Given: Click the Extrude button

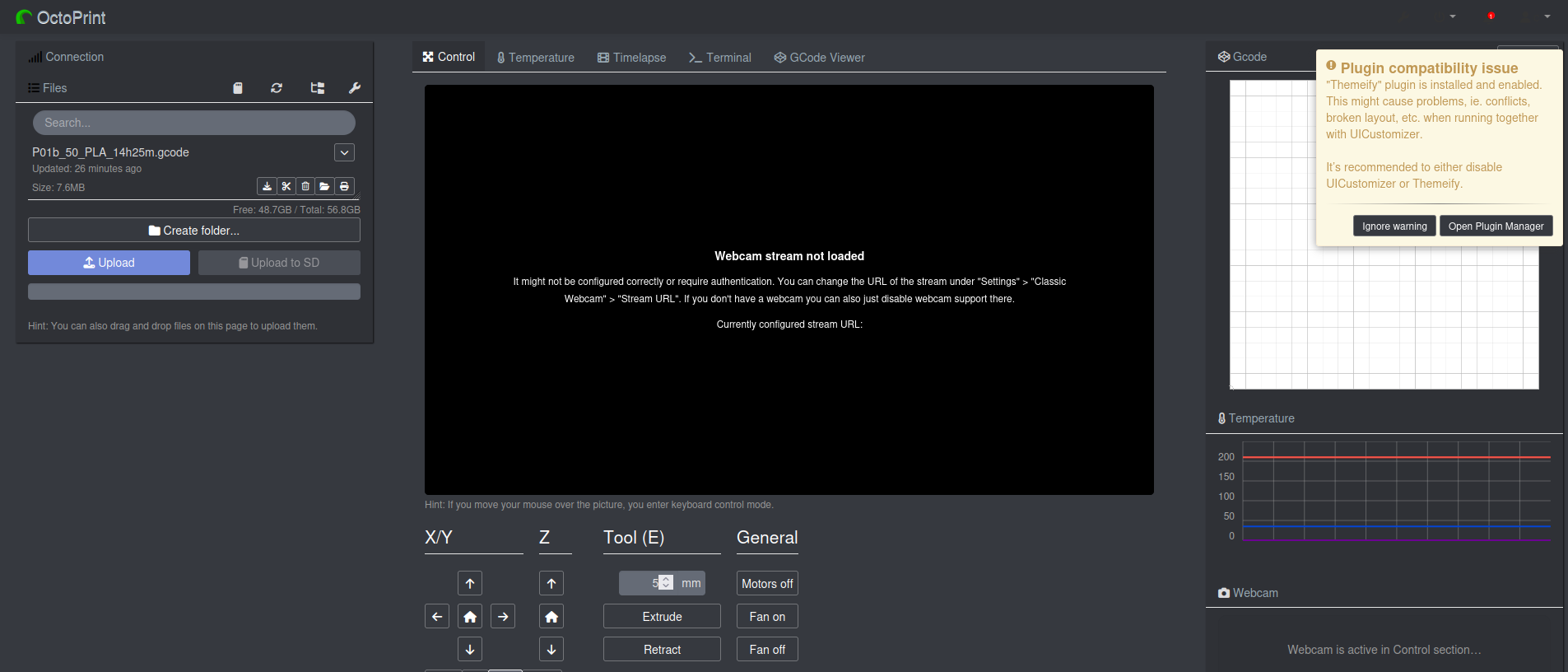Looking at the screenshot, I should pyautogui.click(x=662, y=616).
